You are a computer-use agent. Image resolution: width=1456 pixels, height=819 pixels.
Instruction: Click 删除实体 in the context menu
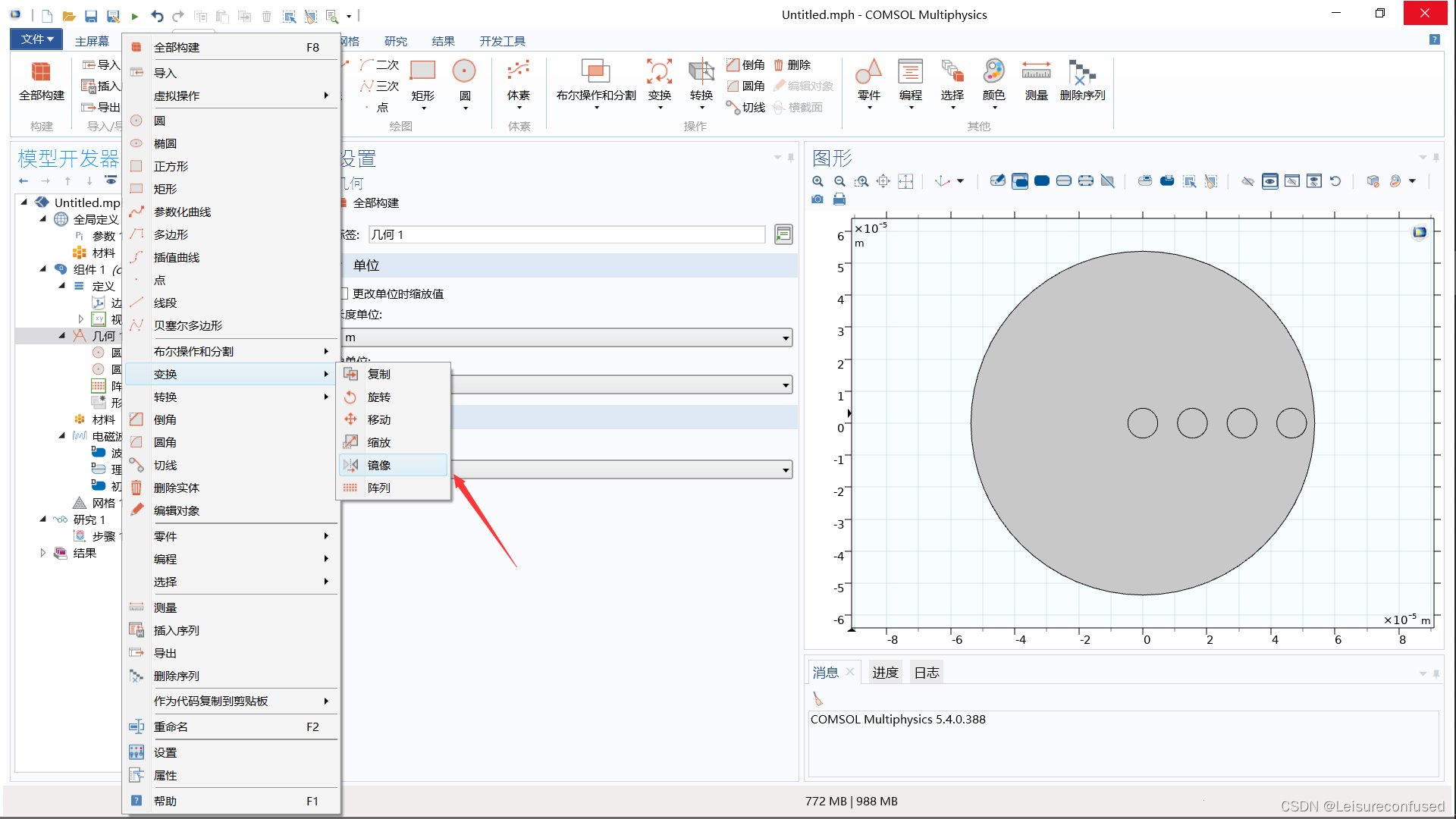(231, 488)
